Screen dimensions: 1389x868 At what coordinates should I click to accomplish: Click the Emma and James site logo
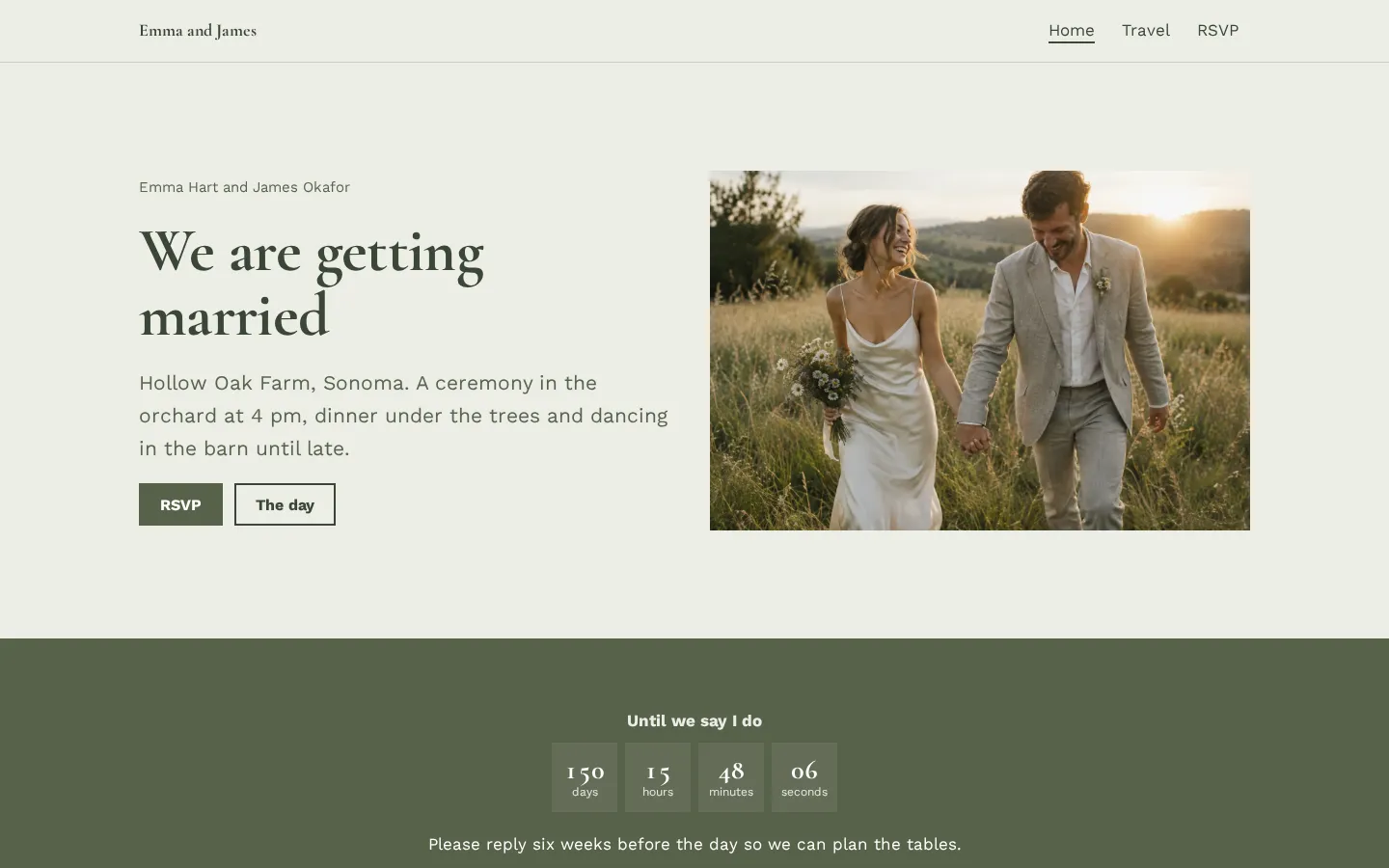(198, 31)
